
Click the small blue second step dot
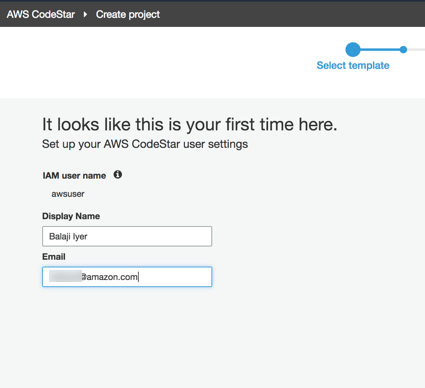coord(403,50)
